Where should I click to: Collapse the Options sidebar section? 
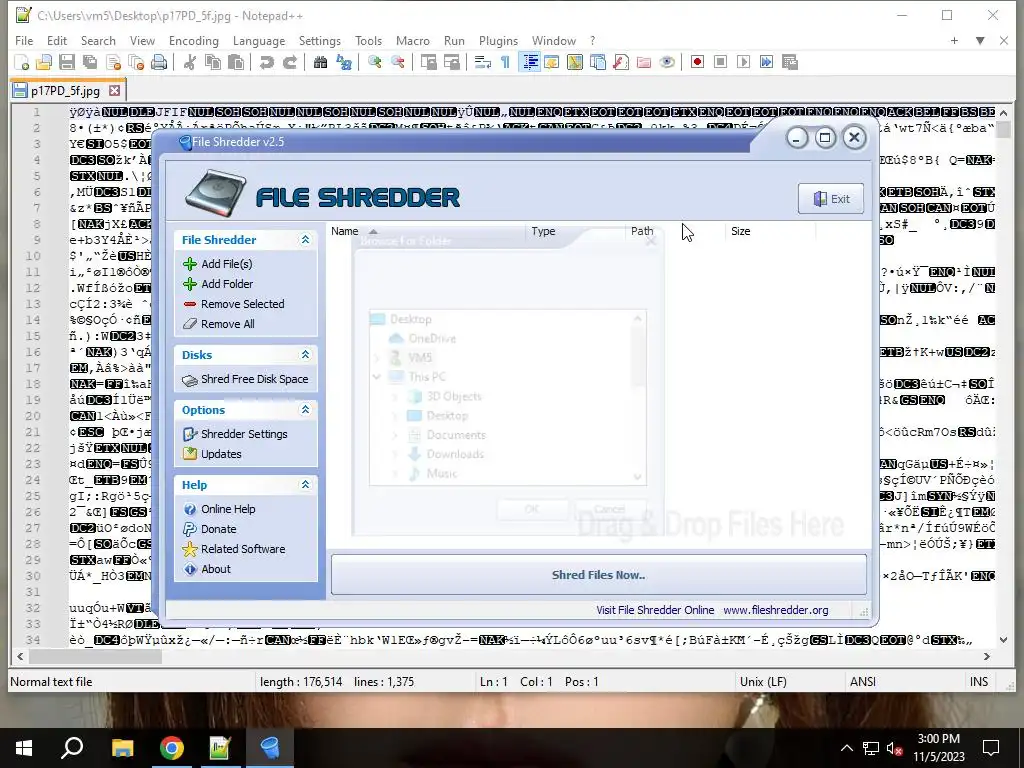point(305,409)
